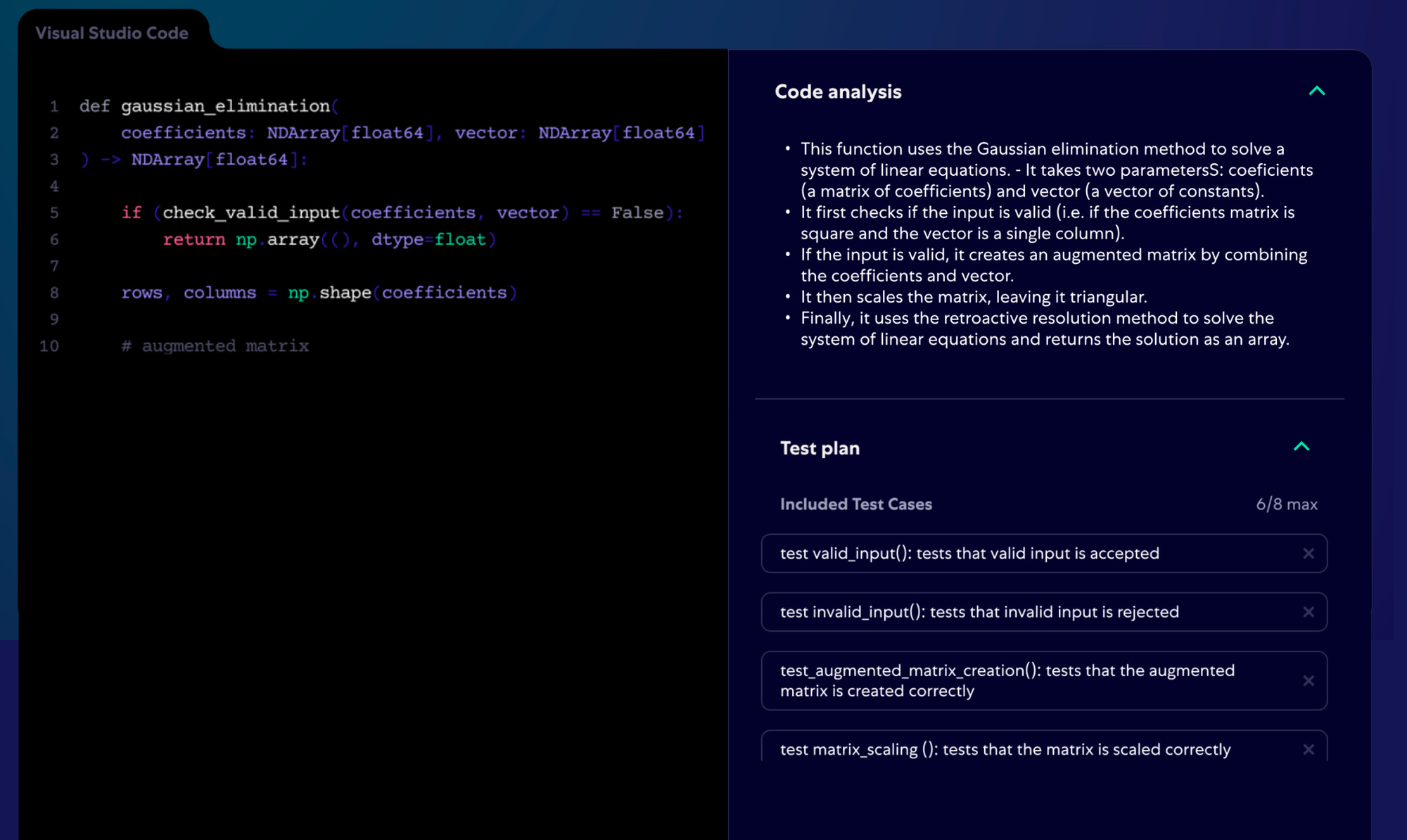Screen dimensions: 1407x840
Task: Select the test matrix_scaling() test case row
Action: tap(1005, 749)
